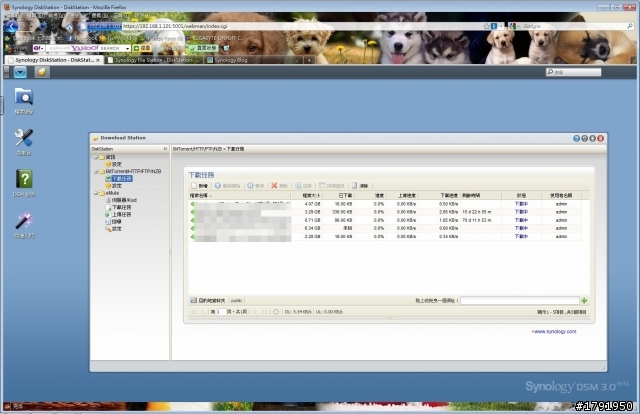Click the green plus add URL button
The image size is (640, 414).
pyautogui.click(x=584, y=300)
